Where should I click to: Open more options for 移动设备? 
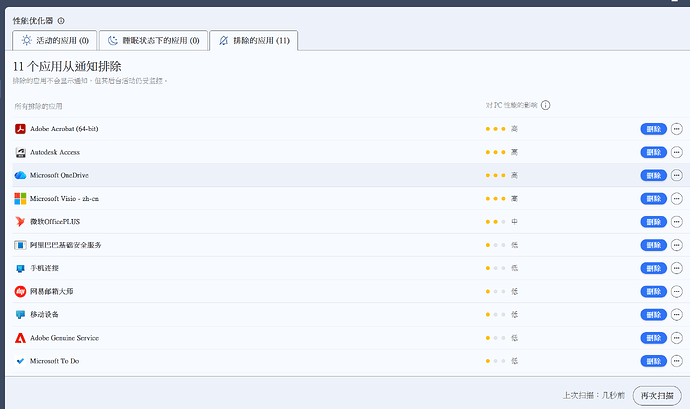(676, 315)
